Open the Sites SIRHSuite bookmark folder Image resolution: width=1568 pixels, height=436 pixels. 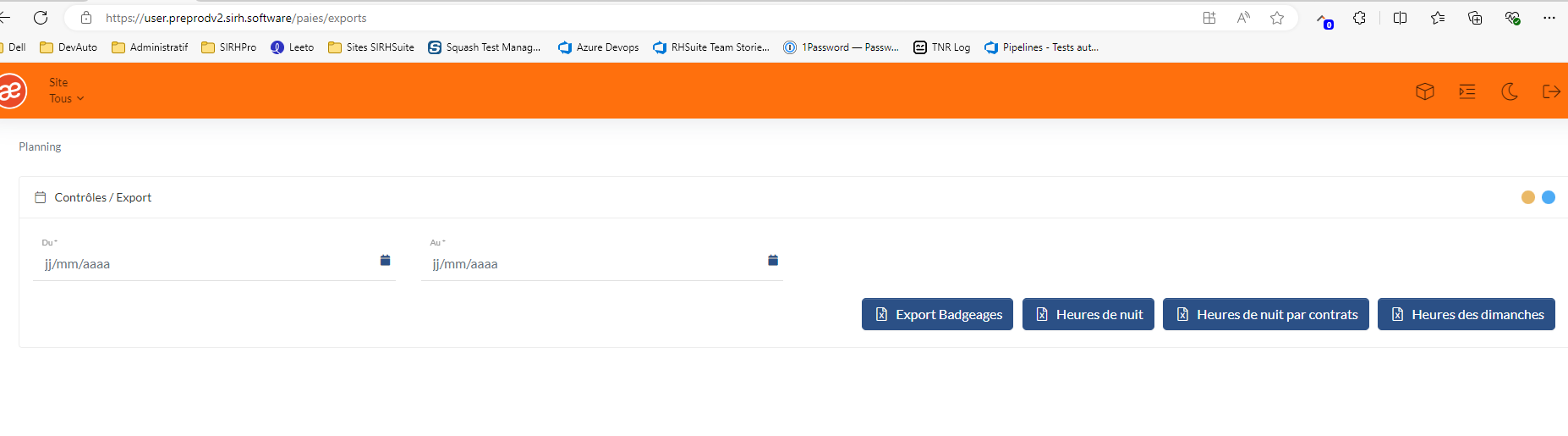(371, 47)
